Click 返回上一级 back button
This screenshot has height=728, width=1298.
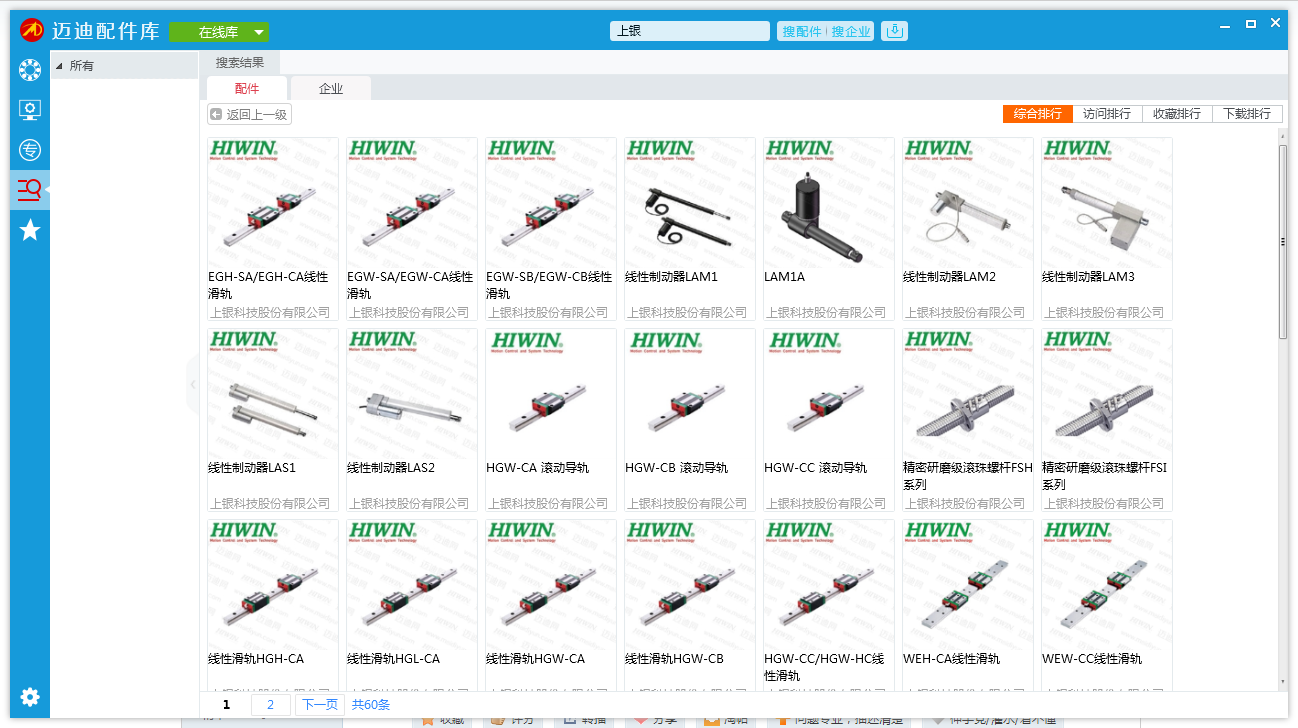(249, 114)
